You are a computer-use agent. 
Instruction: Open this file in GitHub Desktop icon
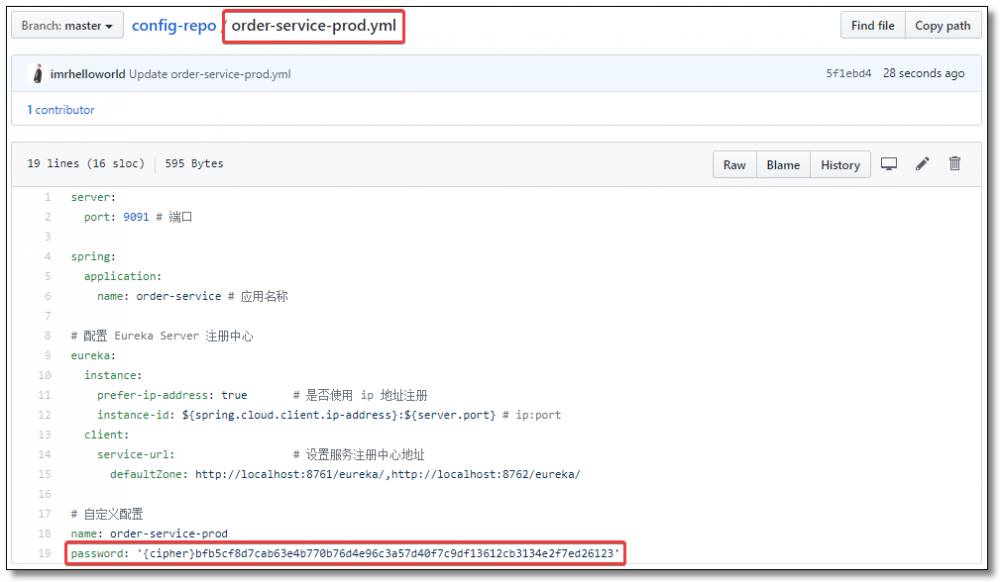888,164
